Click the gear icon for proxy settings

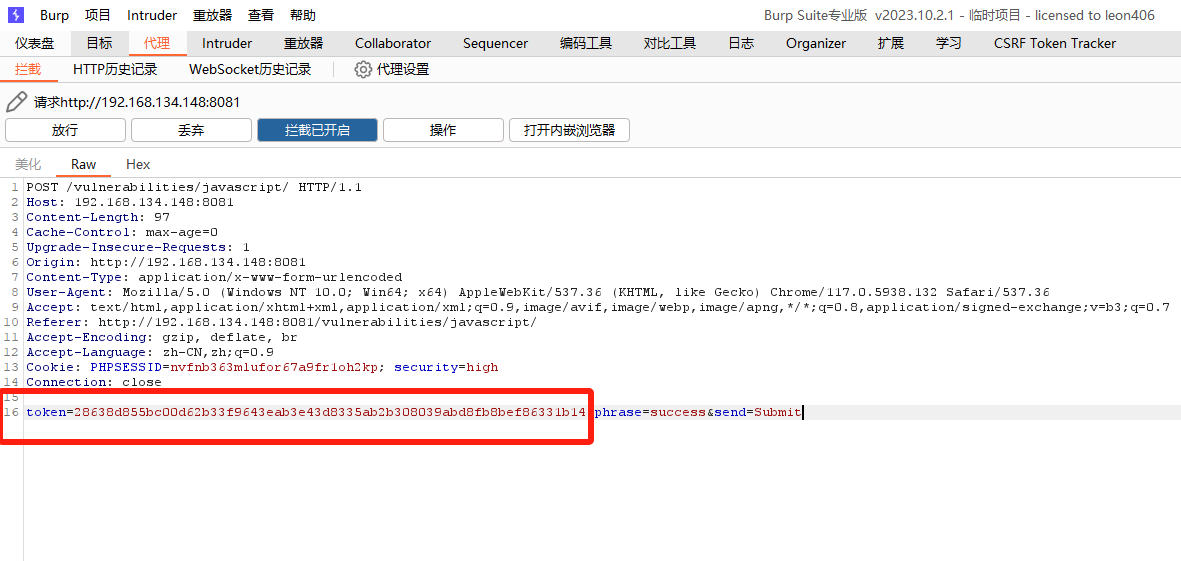coord(363,70)
